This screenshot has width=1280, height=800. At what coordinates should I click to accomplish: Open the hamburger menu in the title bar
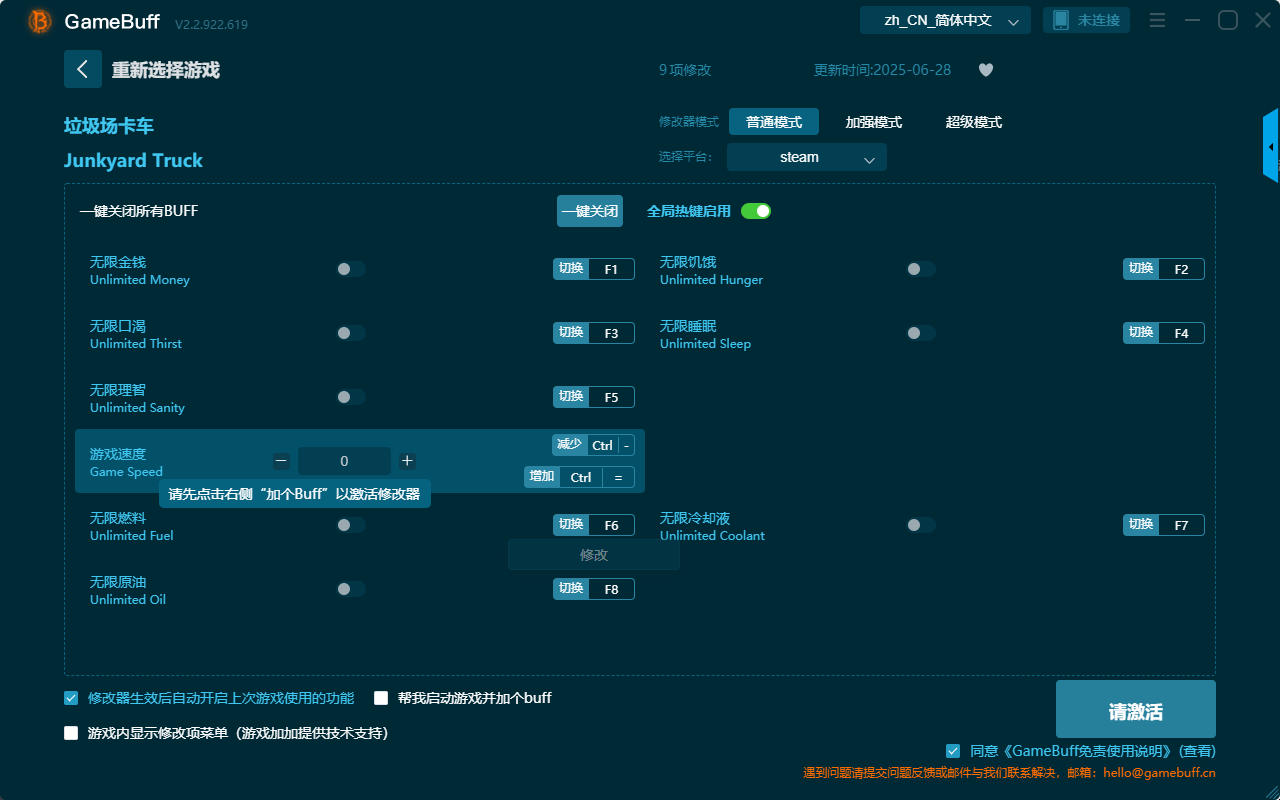(1157, 19)
